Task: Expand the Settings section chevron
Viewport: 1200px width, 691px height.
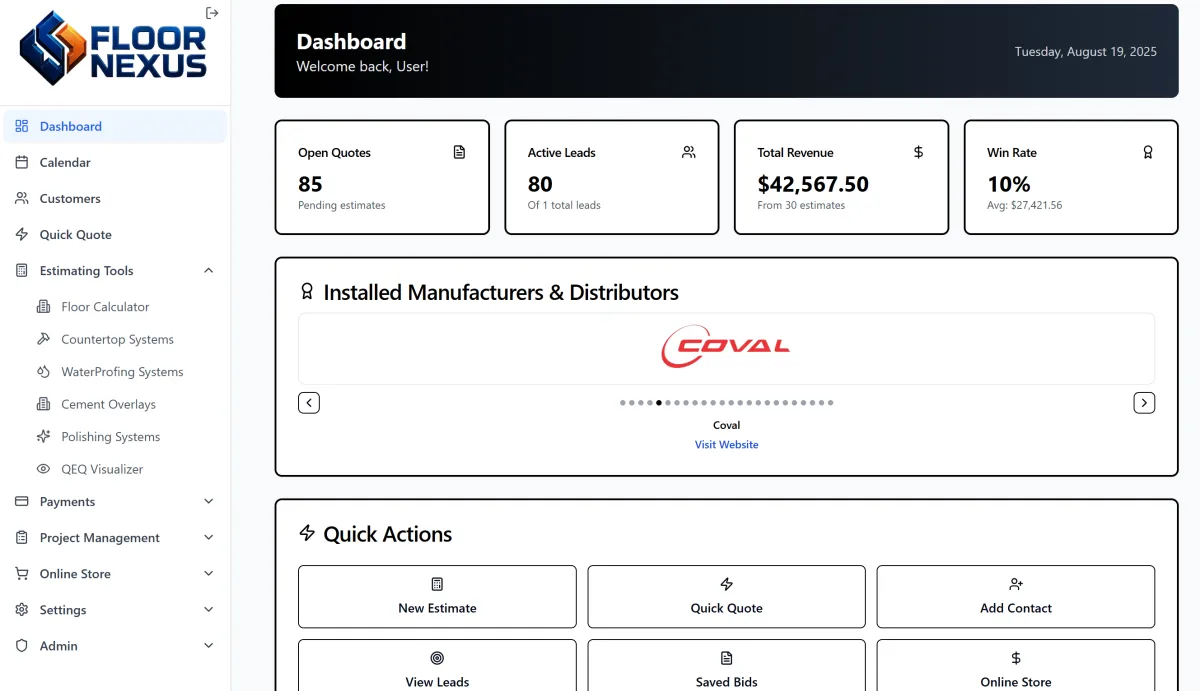Action: 209,609
